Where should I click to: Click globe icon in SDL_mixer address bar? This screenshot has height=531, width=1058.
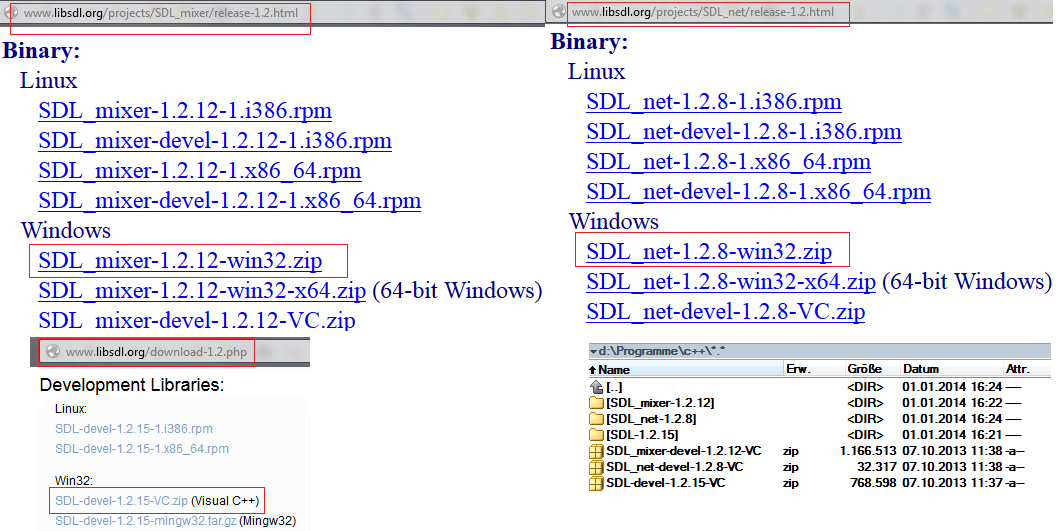[x=11, y=13]
